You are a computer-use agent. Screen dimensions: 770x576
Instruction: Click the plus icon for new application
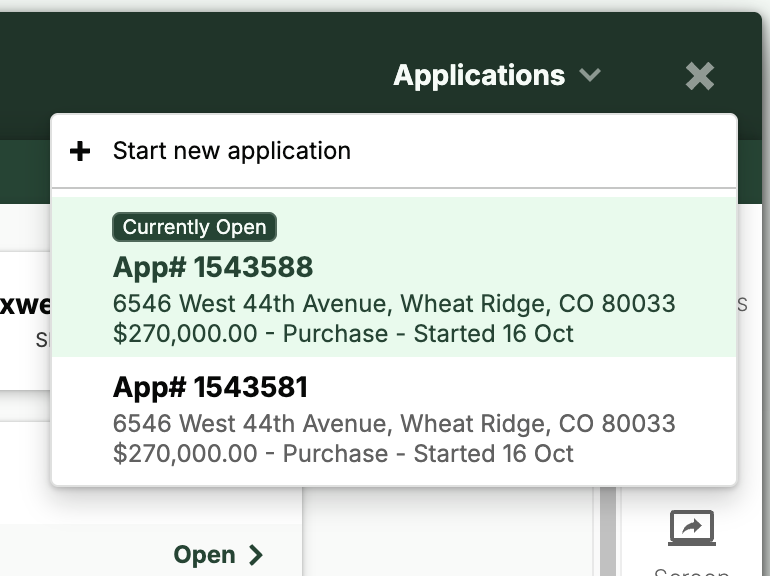(80, 151)
